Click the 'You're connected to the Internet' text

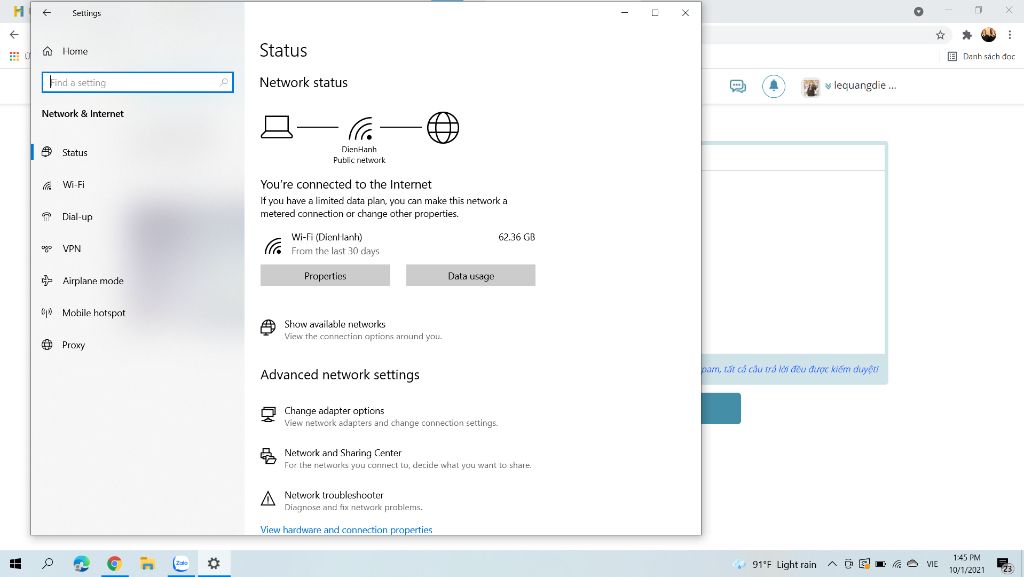[x=346, y=185]
